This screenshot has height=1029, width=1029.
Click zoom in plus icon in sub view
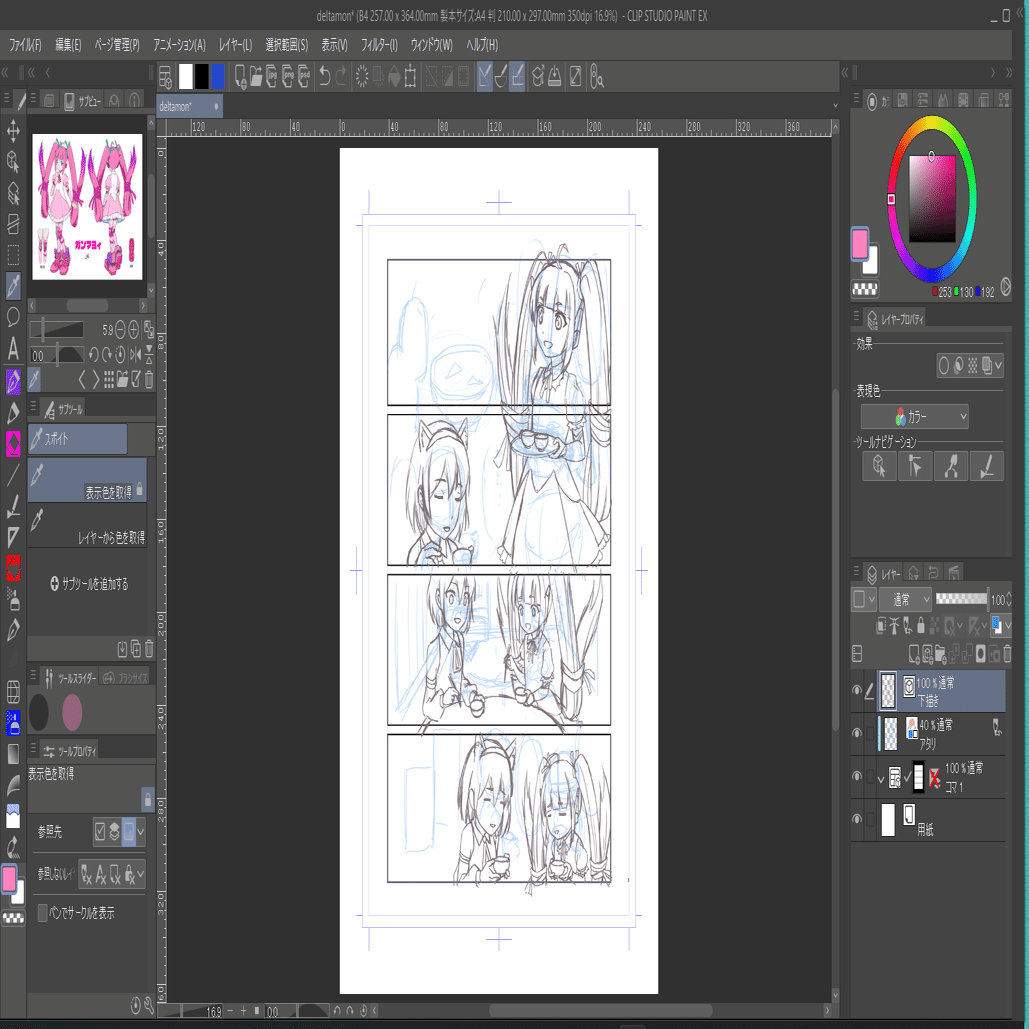[x=134, y=329]
